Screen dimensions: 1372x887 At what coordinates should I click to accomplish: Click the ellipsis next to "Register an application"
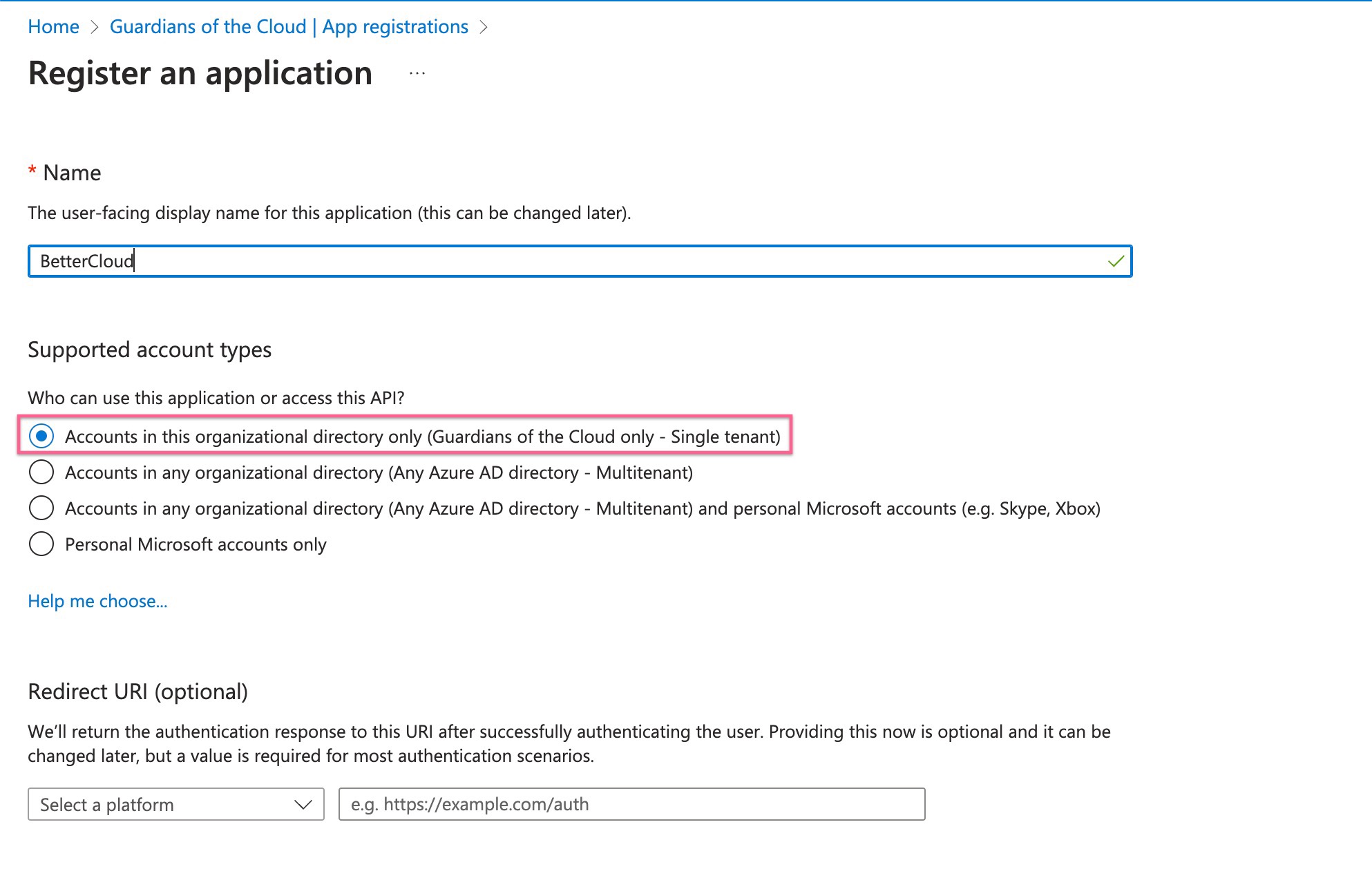tap(416, 73)
